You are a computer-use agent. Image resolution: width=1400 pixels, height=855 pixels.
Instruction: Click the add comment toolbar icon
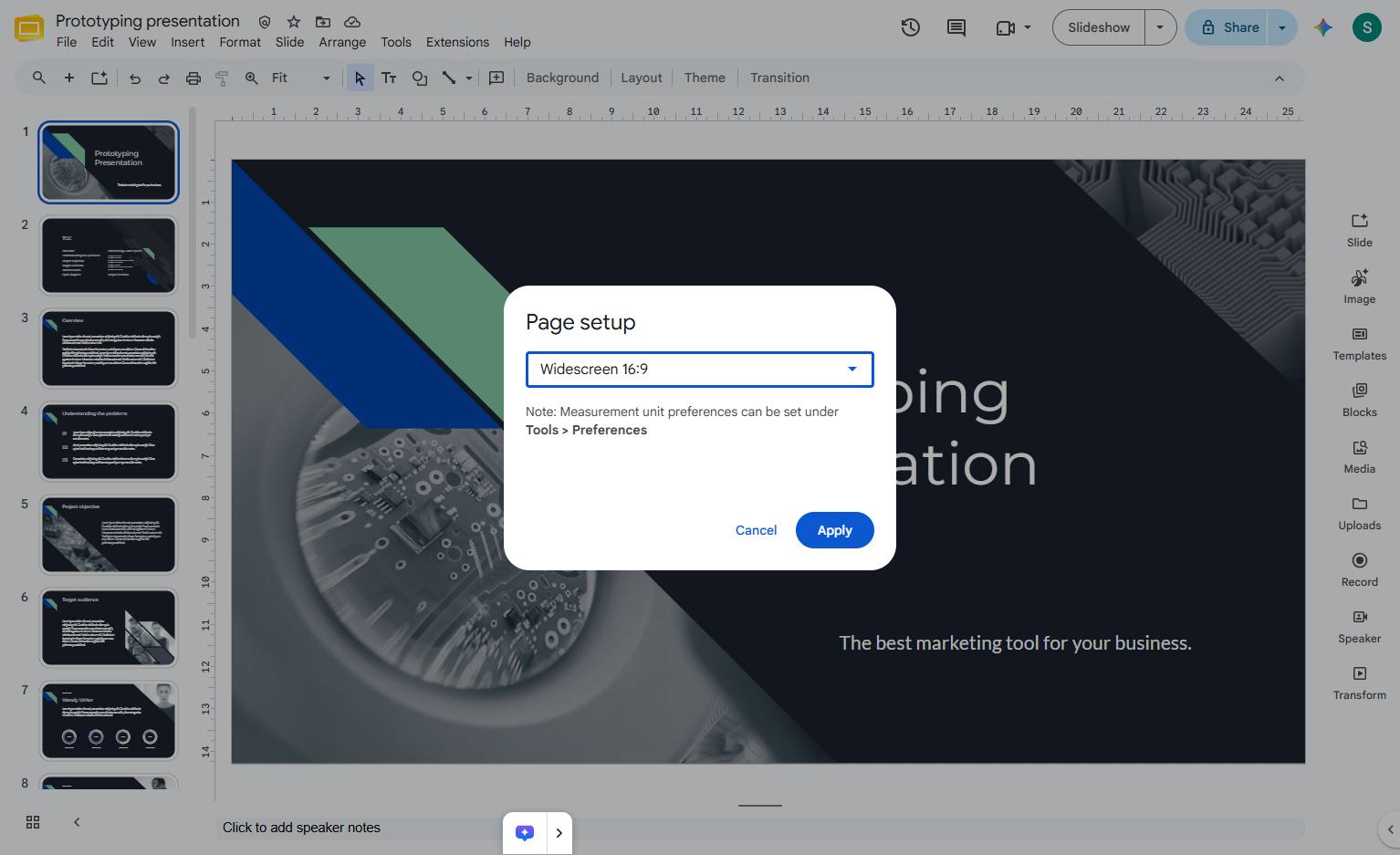point(496,78)
